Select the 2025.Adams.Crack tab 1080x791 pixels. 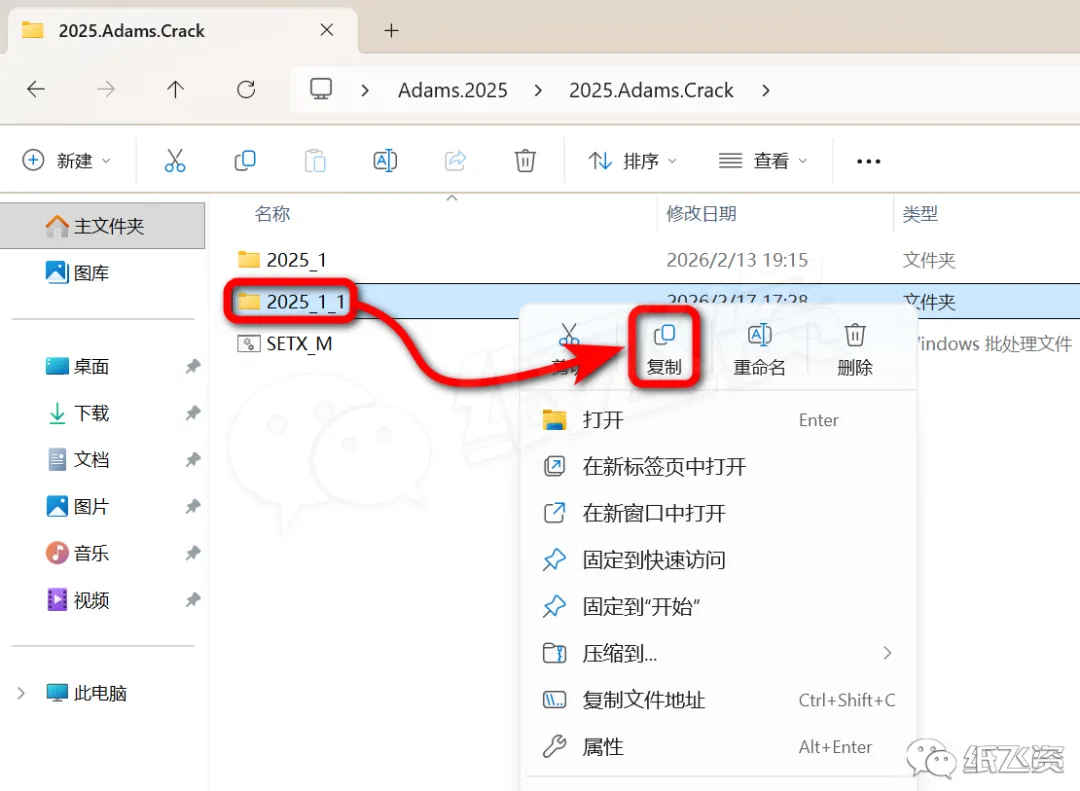coord(183,30)
